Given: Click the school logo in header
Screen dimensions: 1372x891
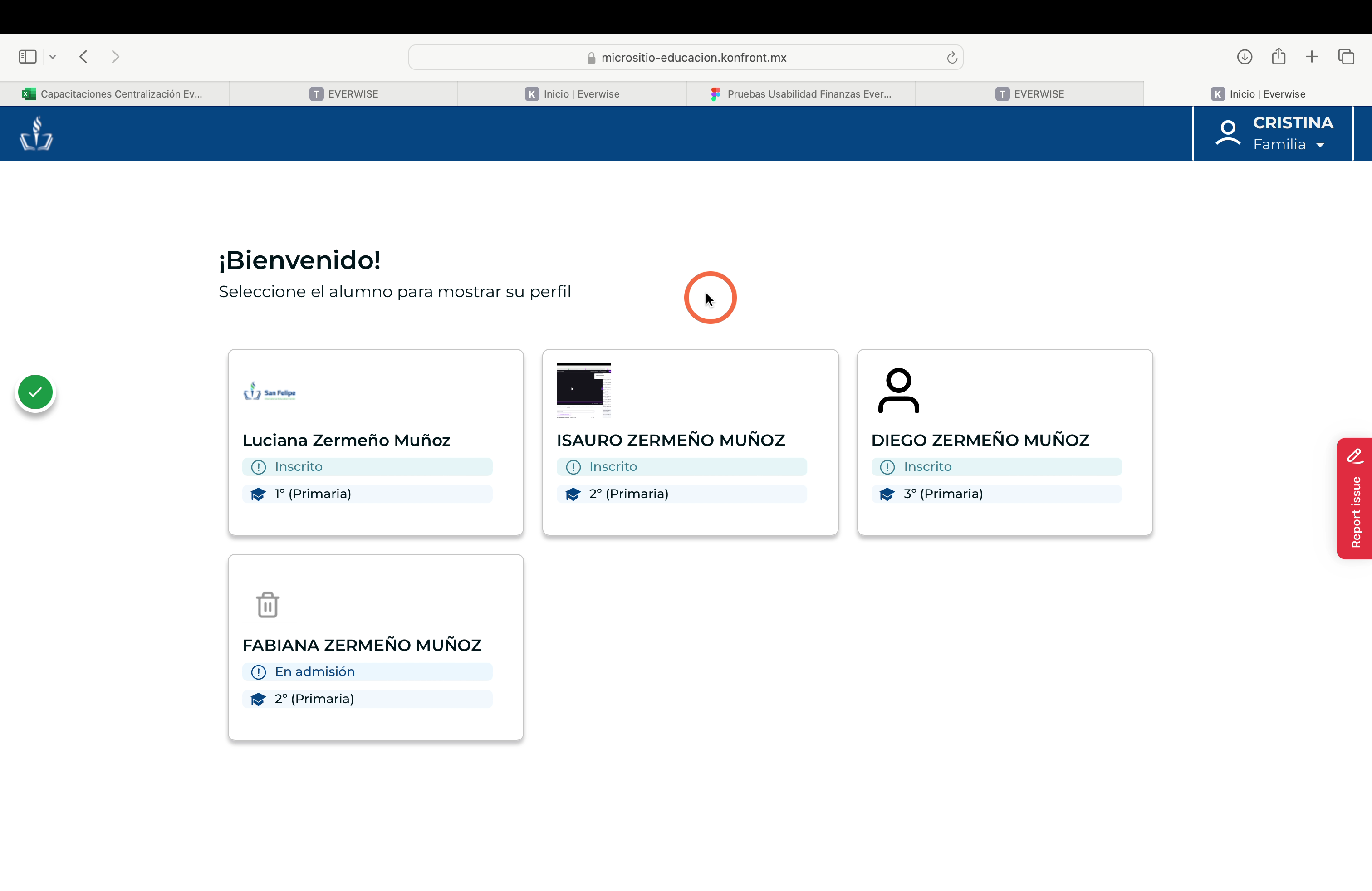Looking at the screenshot, I should [36, 133].
